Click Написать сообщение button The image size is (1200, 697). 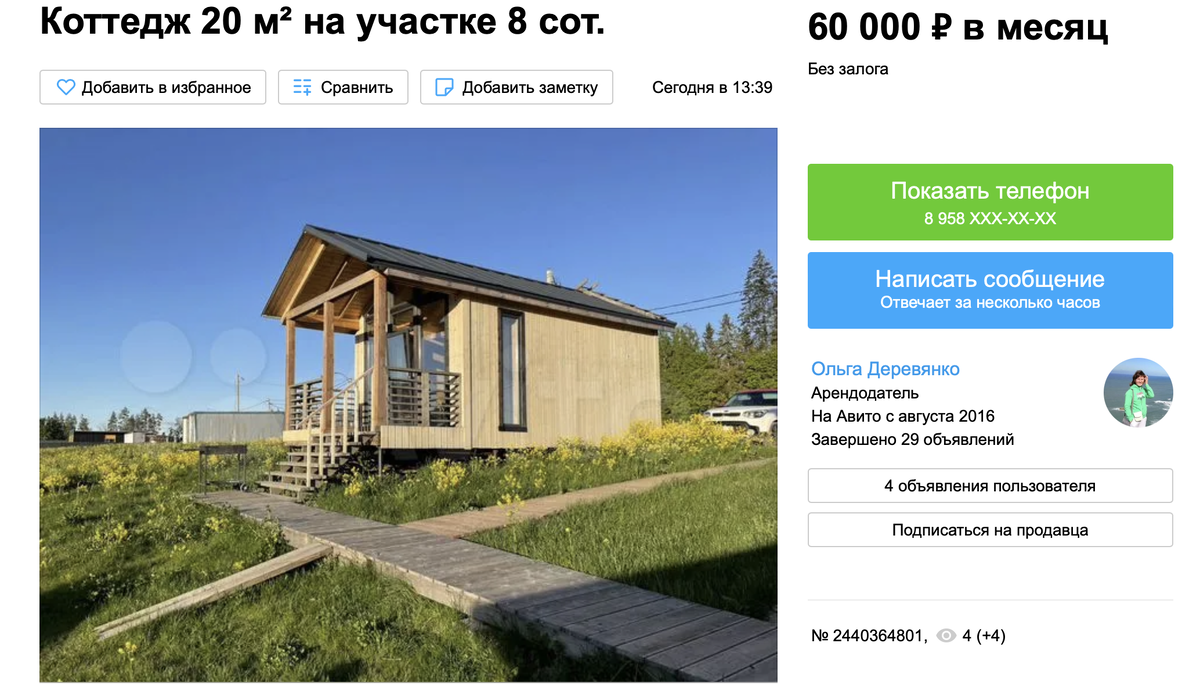click(x=990, y=290)
